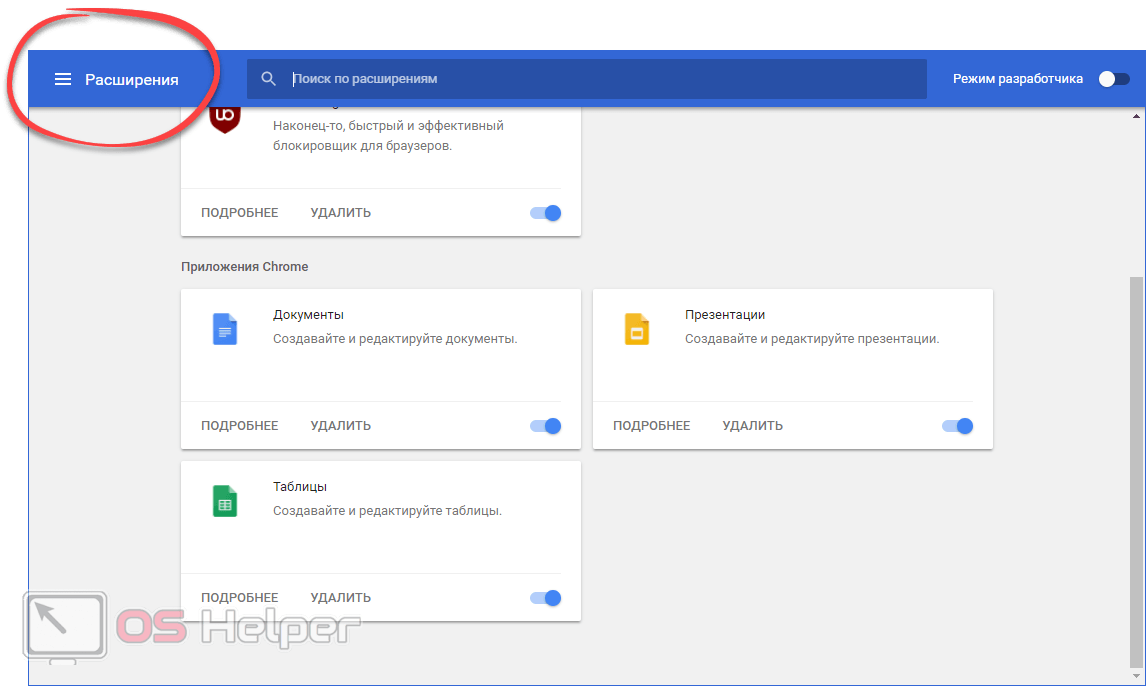This screenshot has width=1146, height=686.
Task: Open Подробнее for Презентации
Action: 652,426
